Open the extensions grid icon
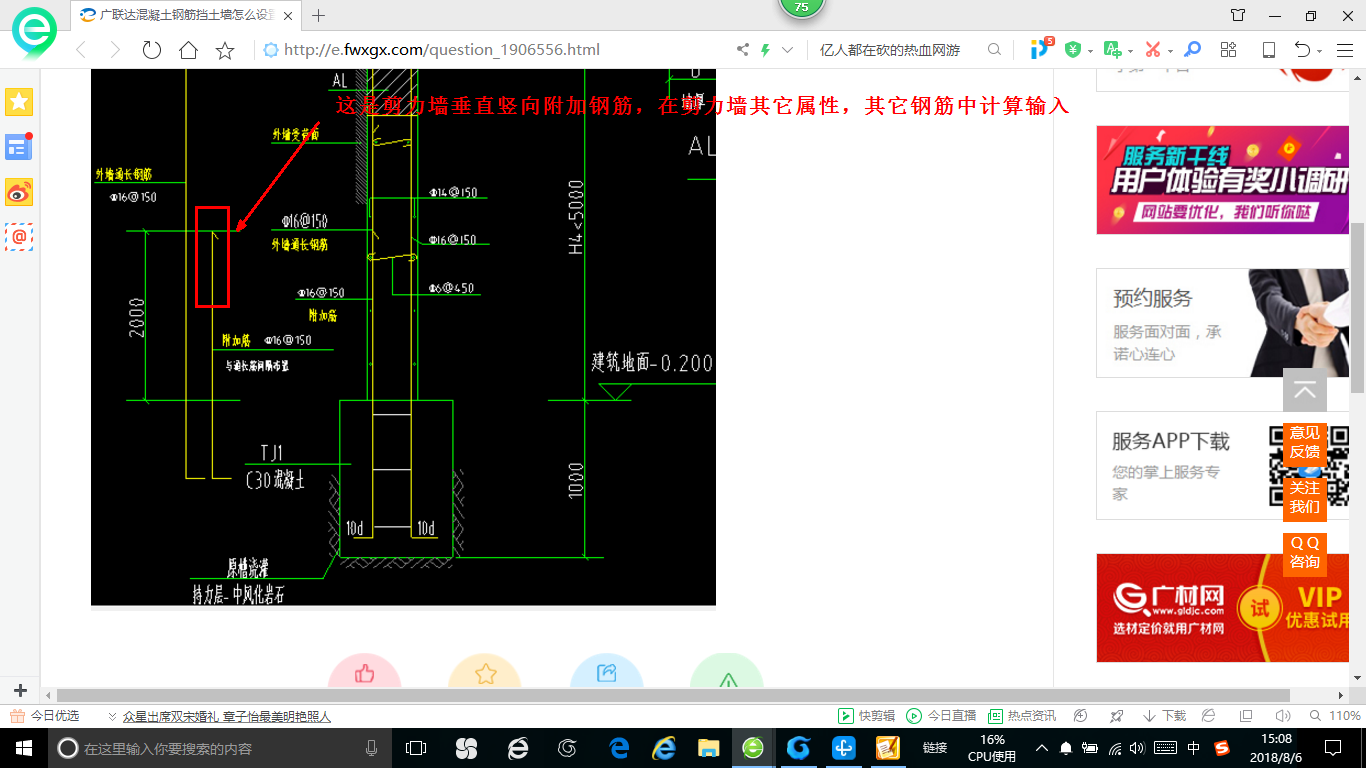This screenshot has height=768, width=1366. click(1229, 50)
